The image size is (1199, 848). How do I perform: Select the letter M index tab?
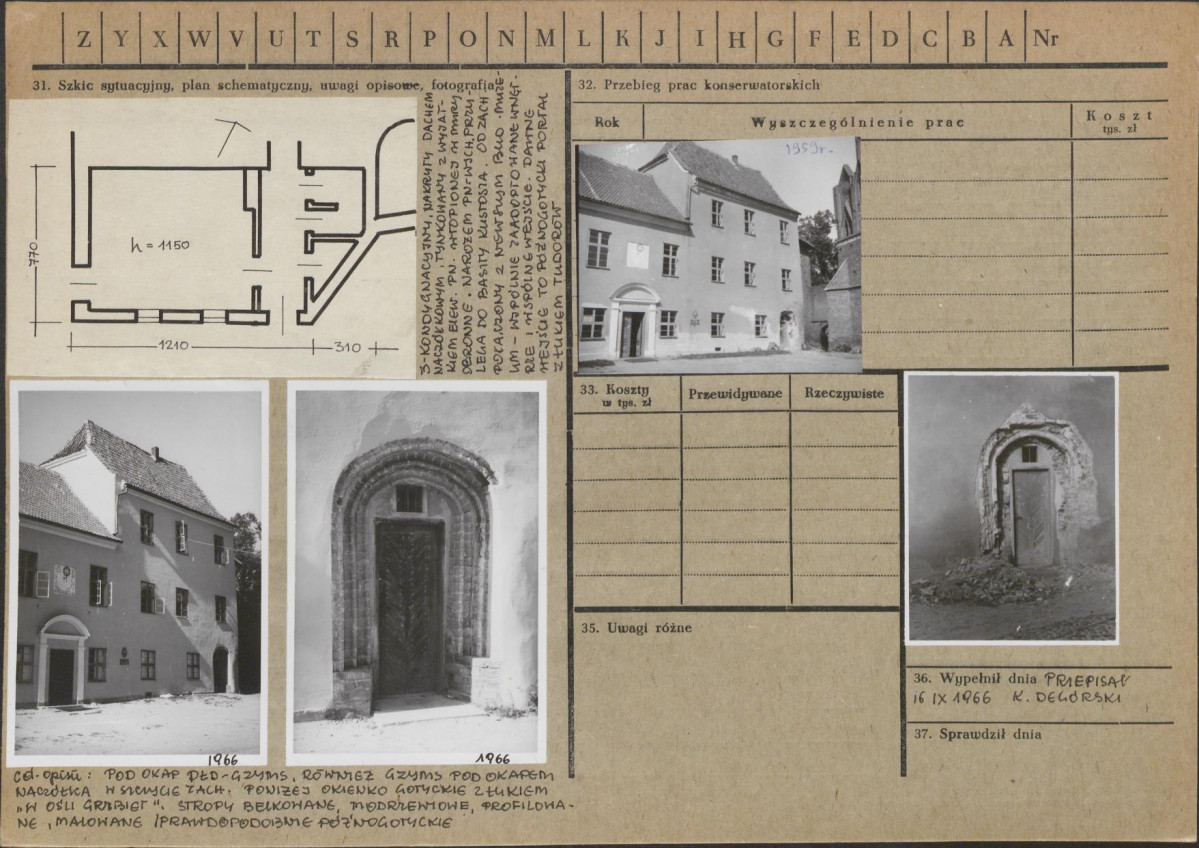[x=545, y=39]
